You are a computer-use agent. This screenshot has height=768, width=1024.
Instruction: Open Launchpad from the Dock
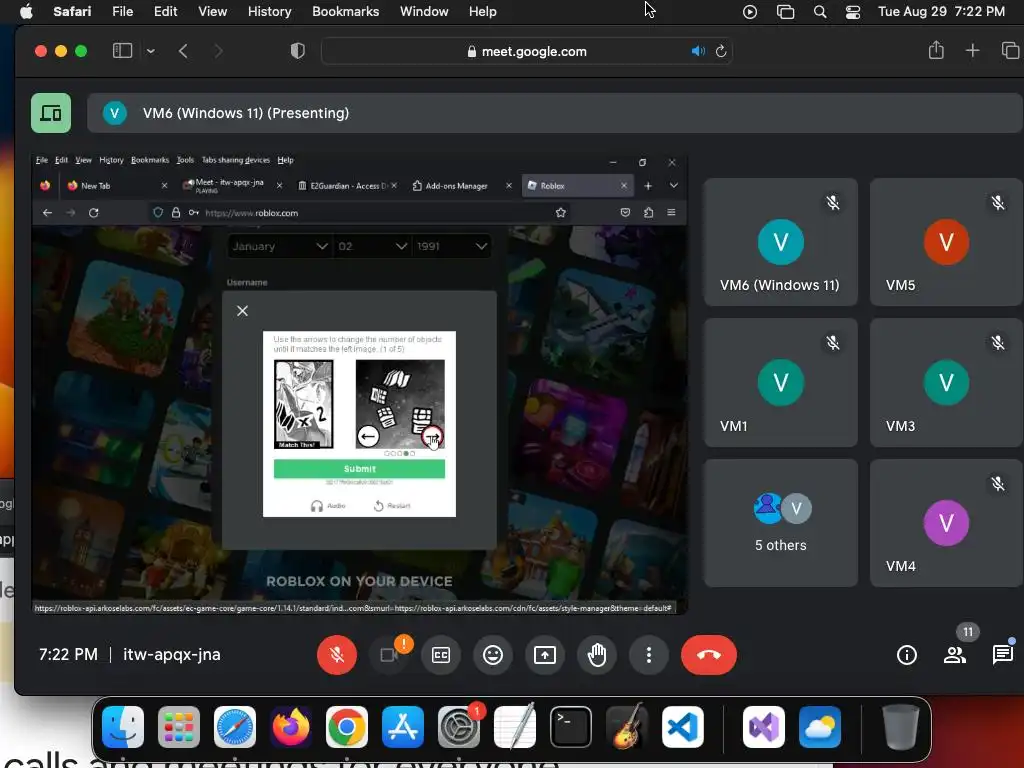pyautogui.click(x=178, y=727)
